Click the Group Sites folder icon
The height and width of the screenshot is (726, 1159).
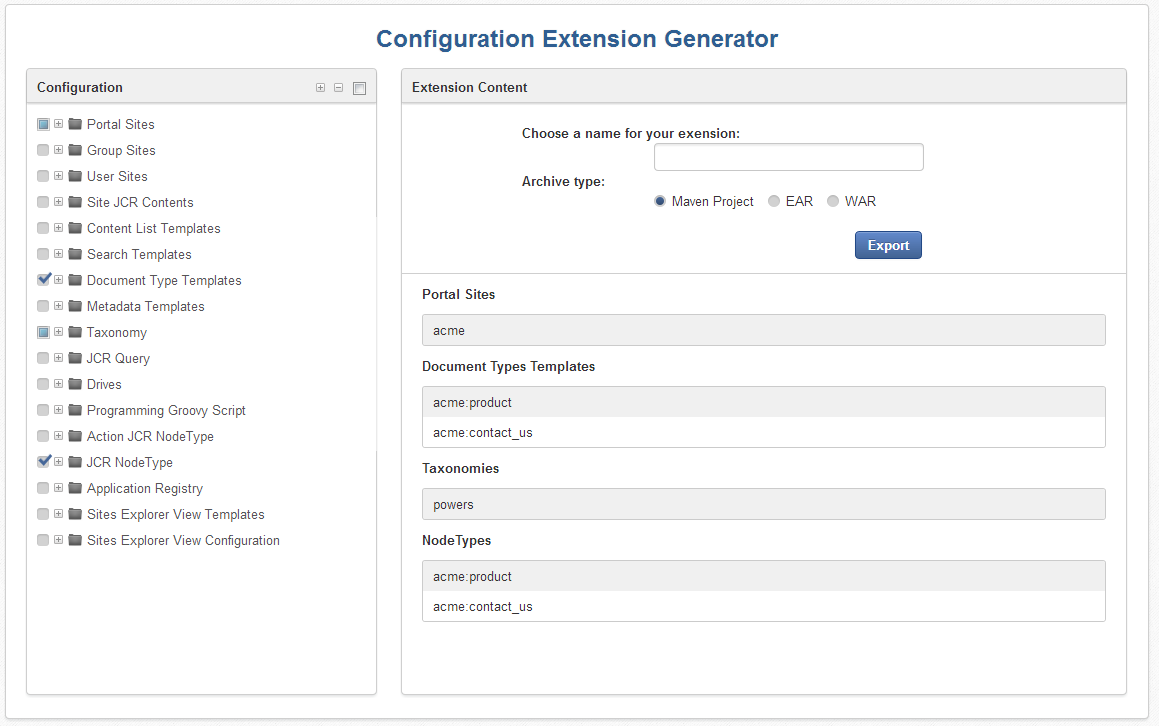(75, 150)
